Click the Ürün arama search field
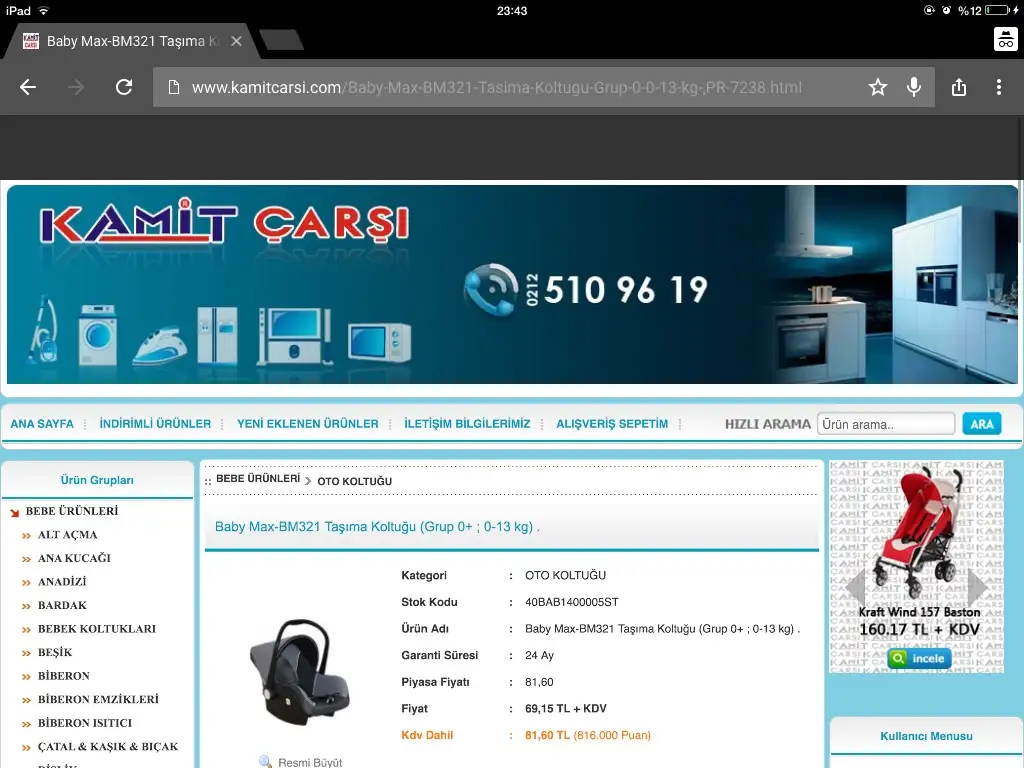 [886, 424]
